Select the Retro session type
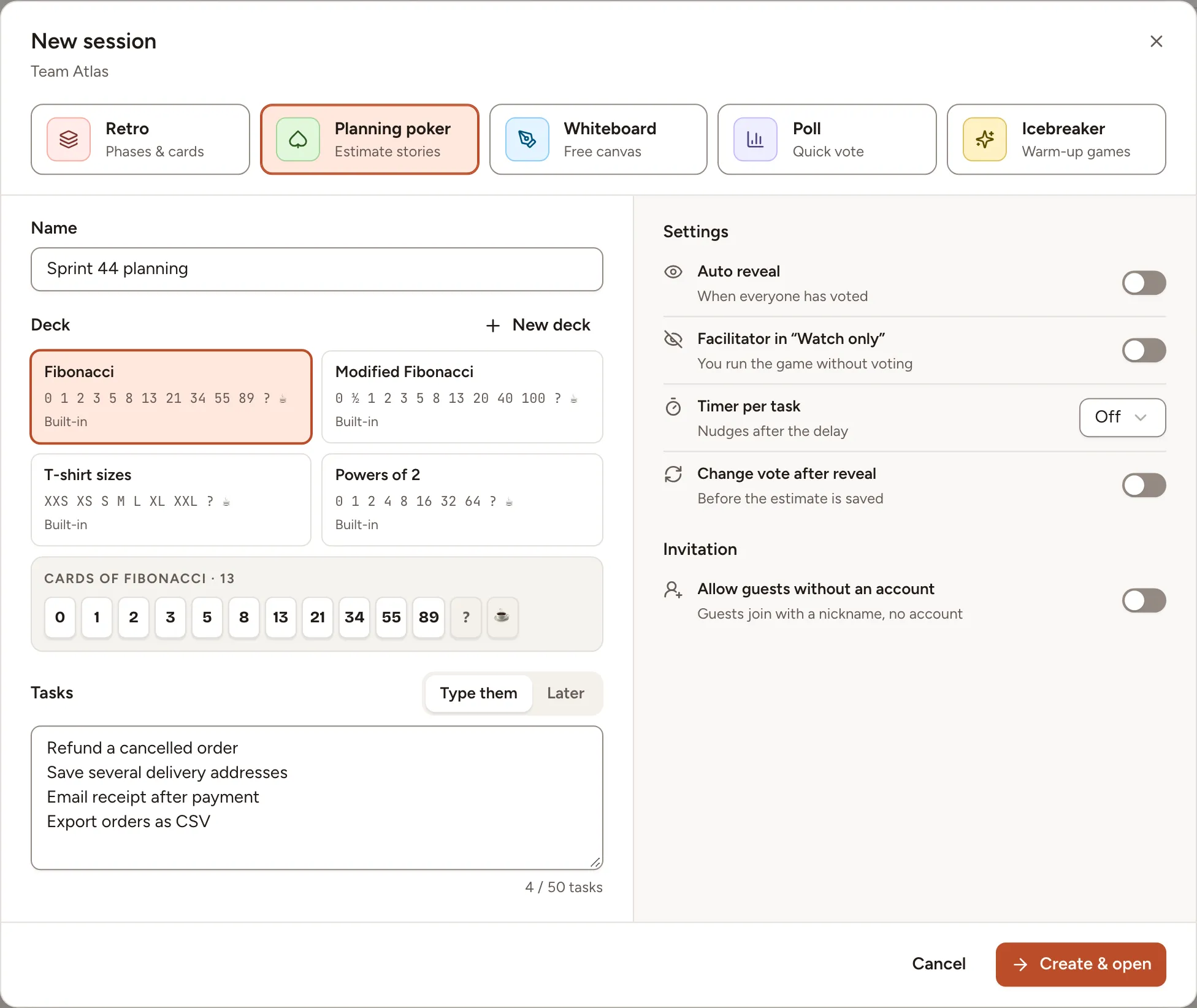Viewport: 1197px width, 1008px height. coord(140,140)
